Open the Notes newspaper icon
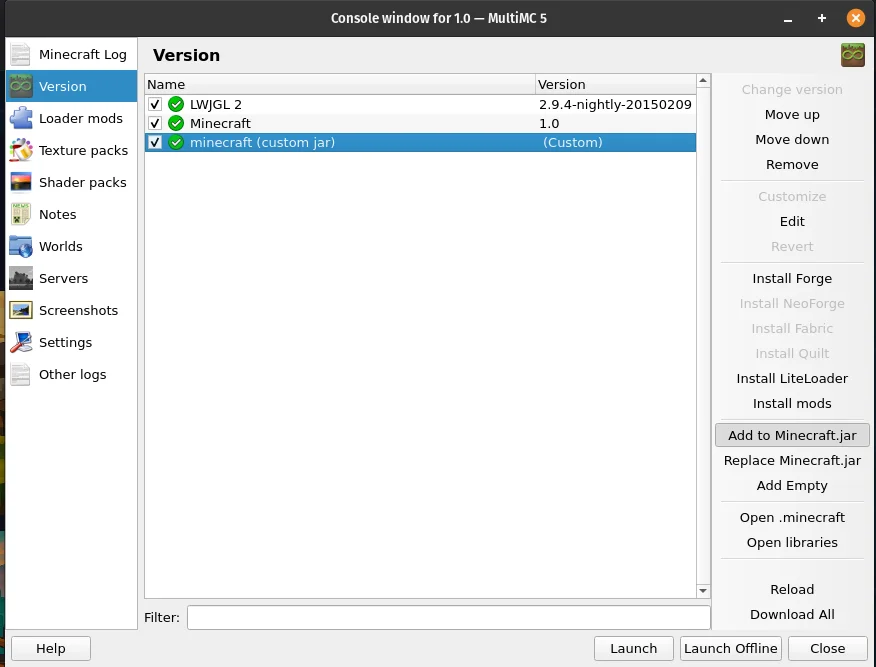Screen dimensions: 876x667 (21, 214)
